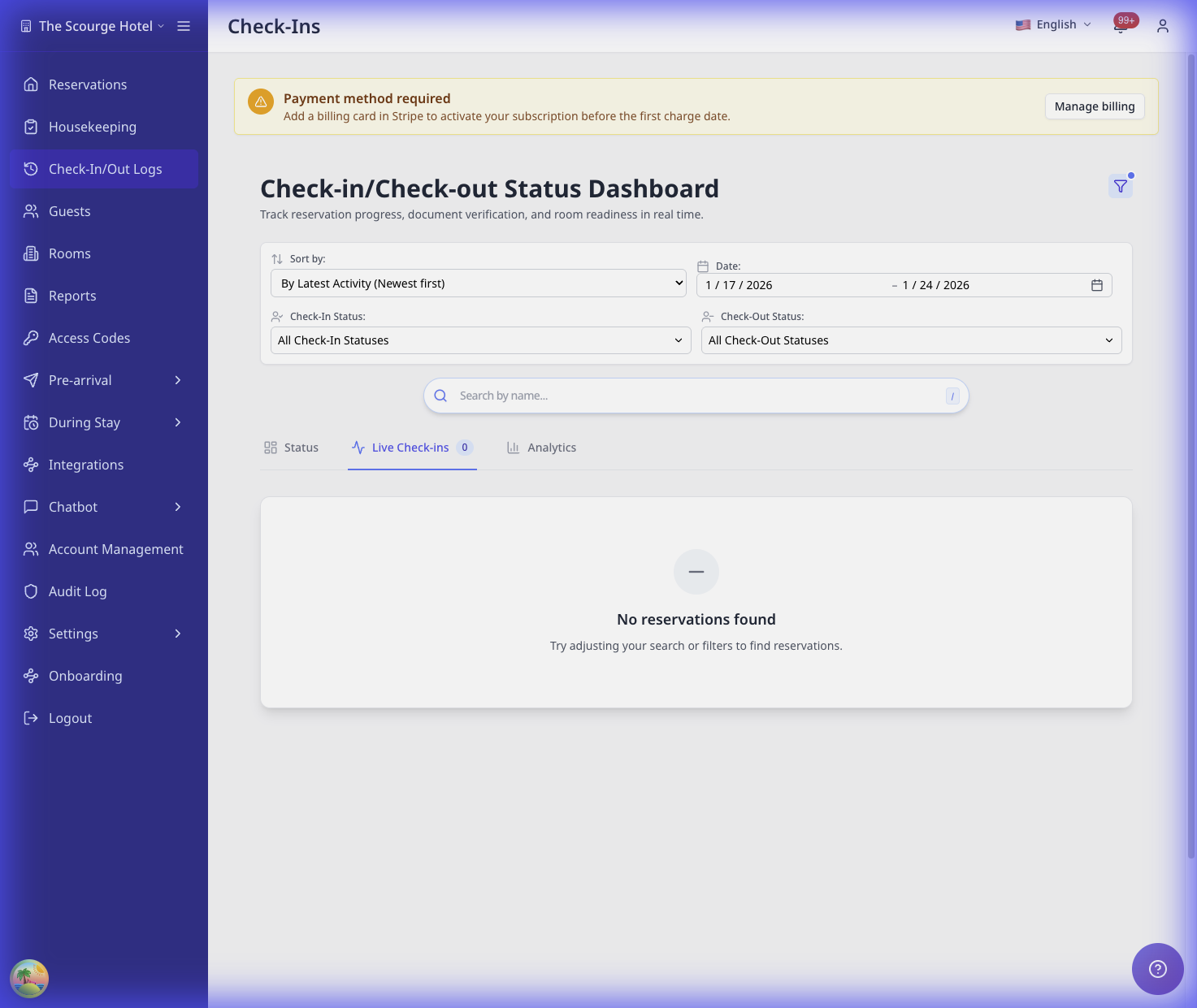This screenshot has height=1008, width=1197.
Task: Open the Check-In Status dropdown
Action: coord(480,340)
